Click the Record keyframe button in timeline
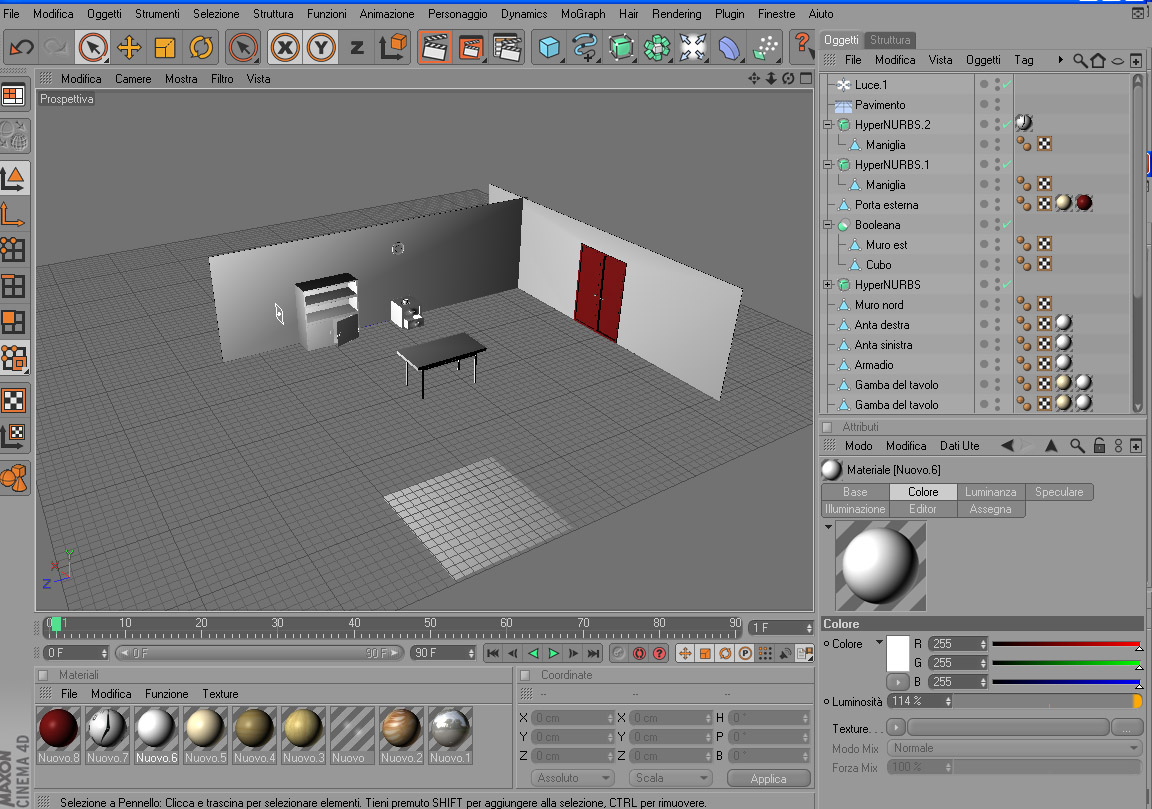 pyautogui.click(x=639, y=653)
